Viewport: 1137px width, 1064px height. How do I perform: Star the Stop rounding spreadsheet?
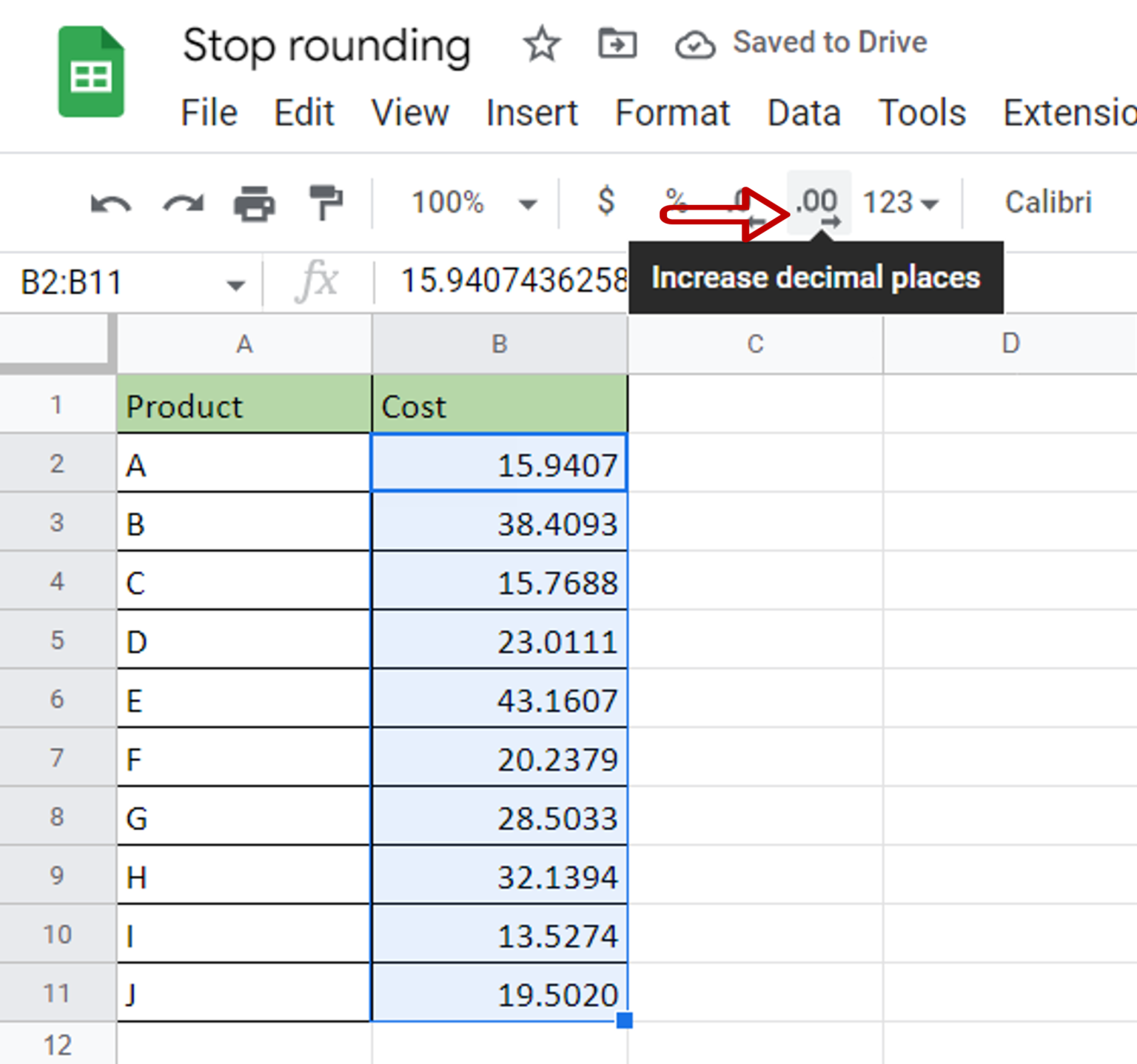click(541, 43)
